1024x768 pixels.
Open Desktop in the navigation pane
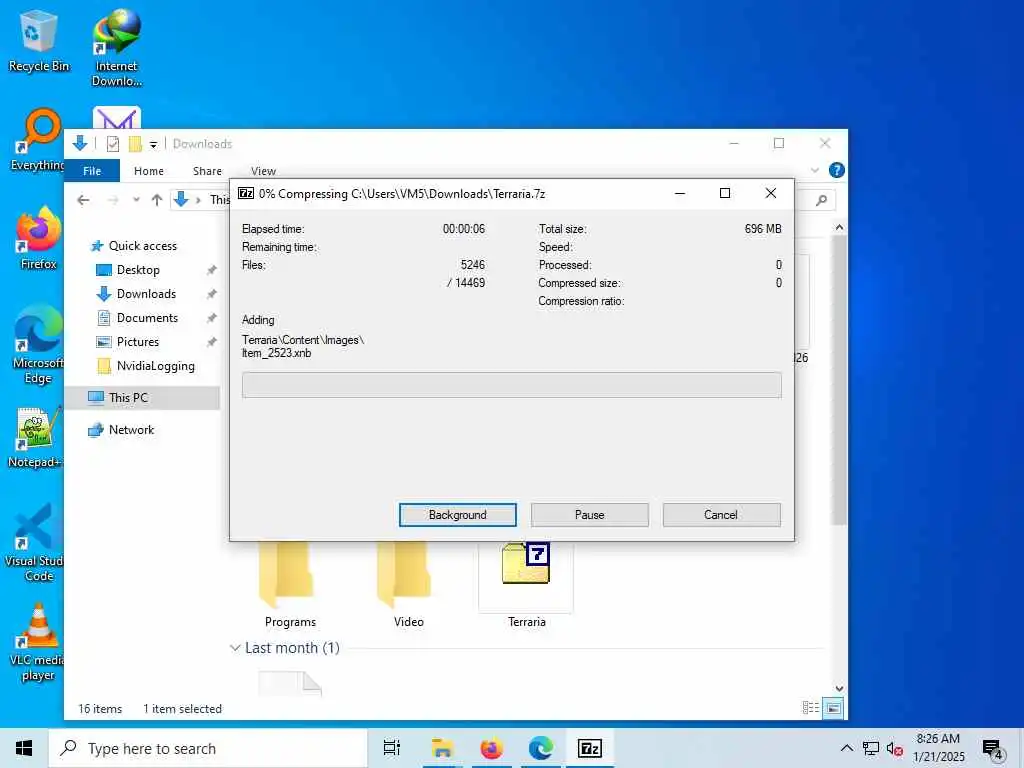(x=138, y=270)
